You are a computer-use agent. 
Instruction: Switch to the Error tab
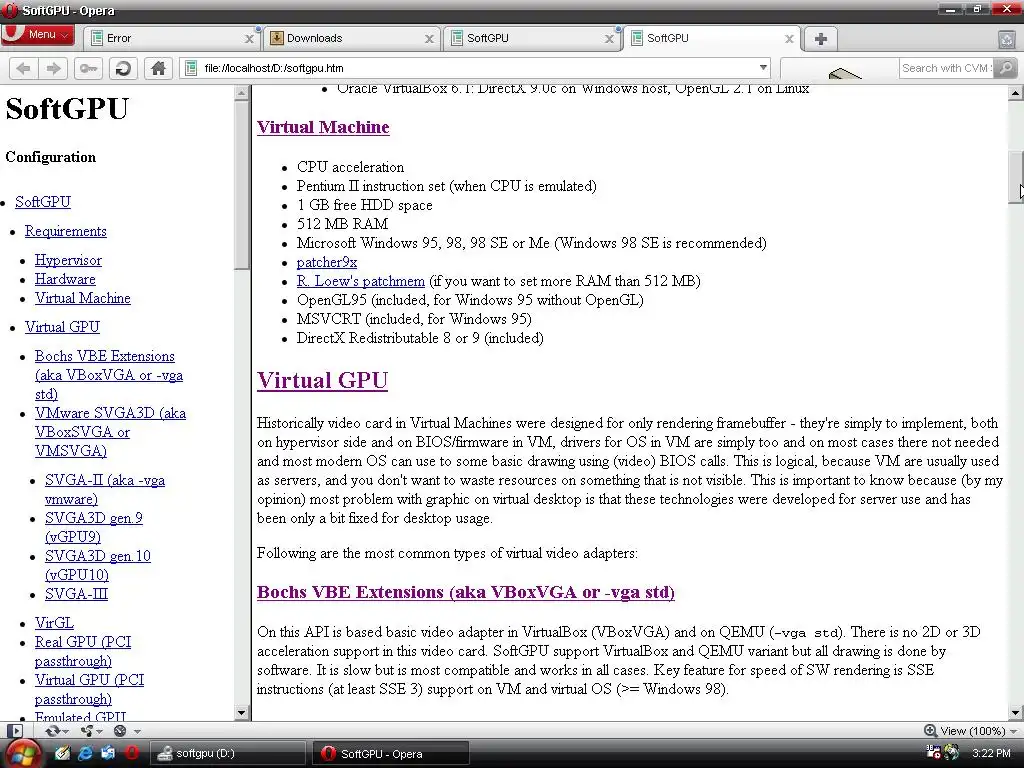[x=170, y=39]
